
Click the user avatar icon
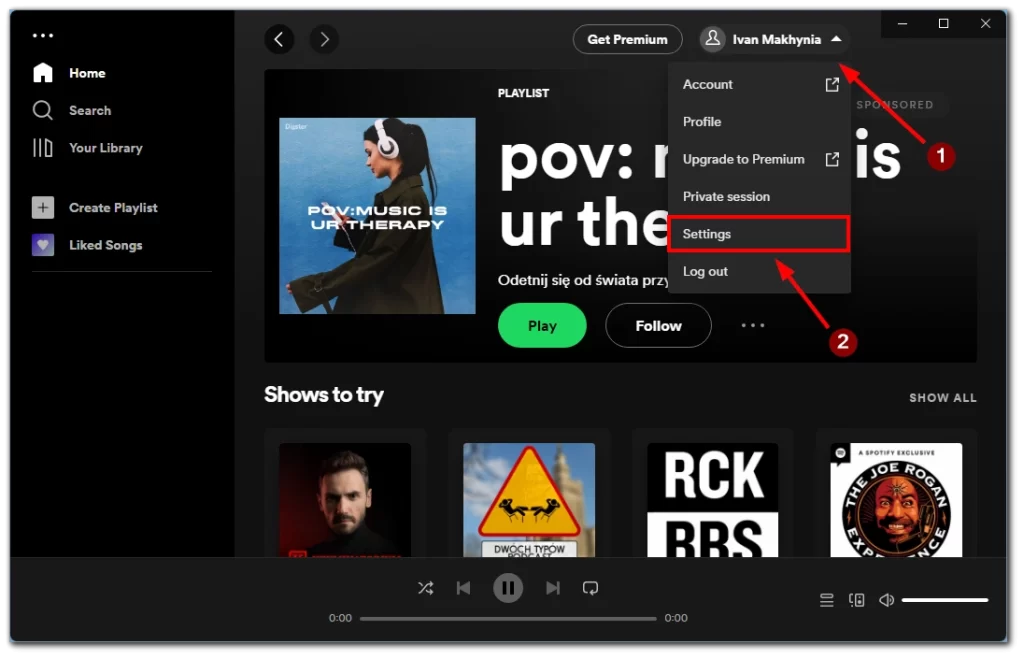[x=712, y=39]
